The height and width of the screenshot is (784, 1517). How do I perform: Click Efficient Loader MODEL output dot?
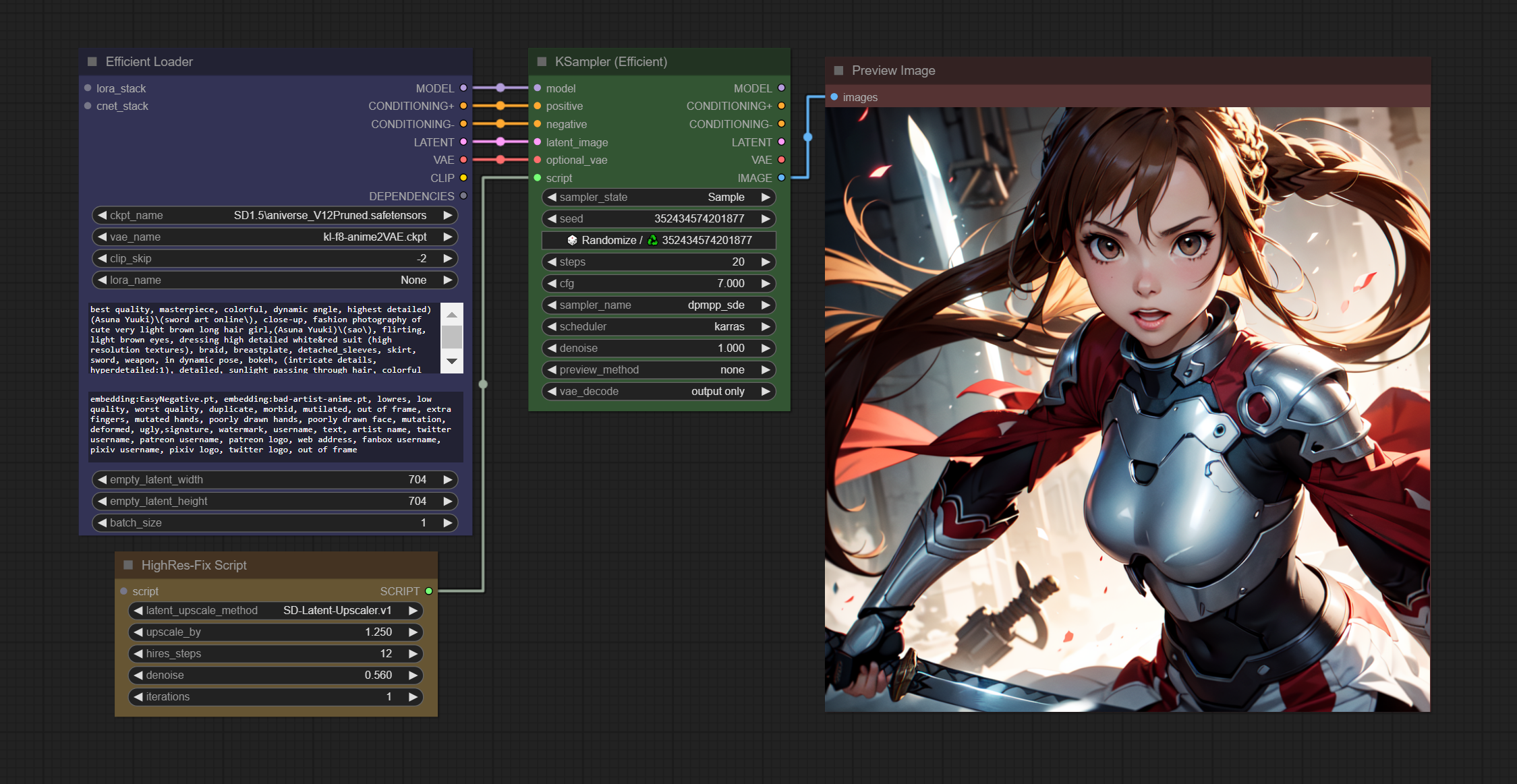[x=463, y=88]
